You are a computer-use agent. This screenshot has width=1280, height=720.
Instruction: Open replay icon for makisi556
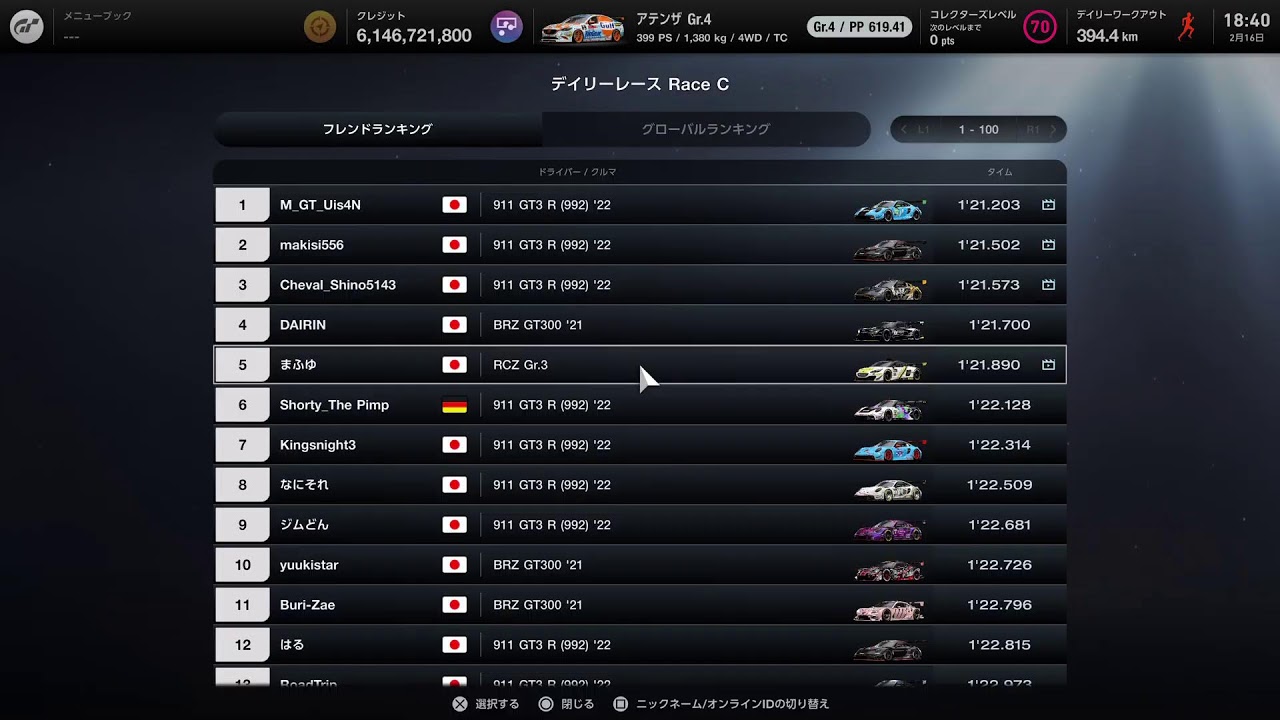tap(1048, 245)
